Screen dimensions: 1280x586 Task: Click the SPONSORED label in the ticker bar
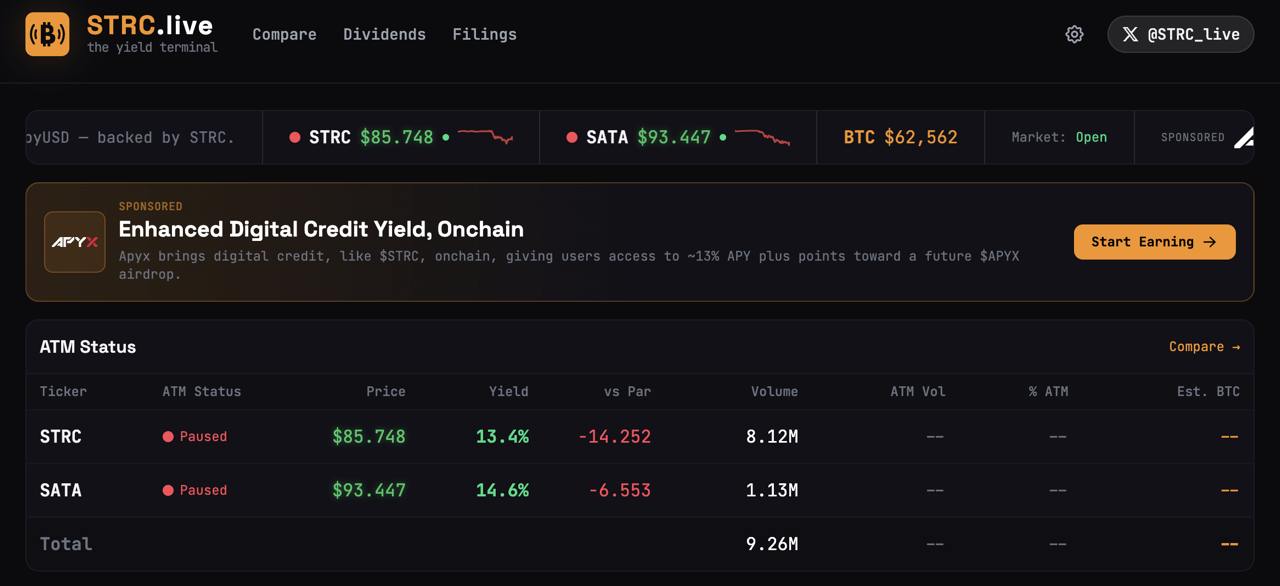pyautogui.click(x=1193, y=137)
